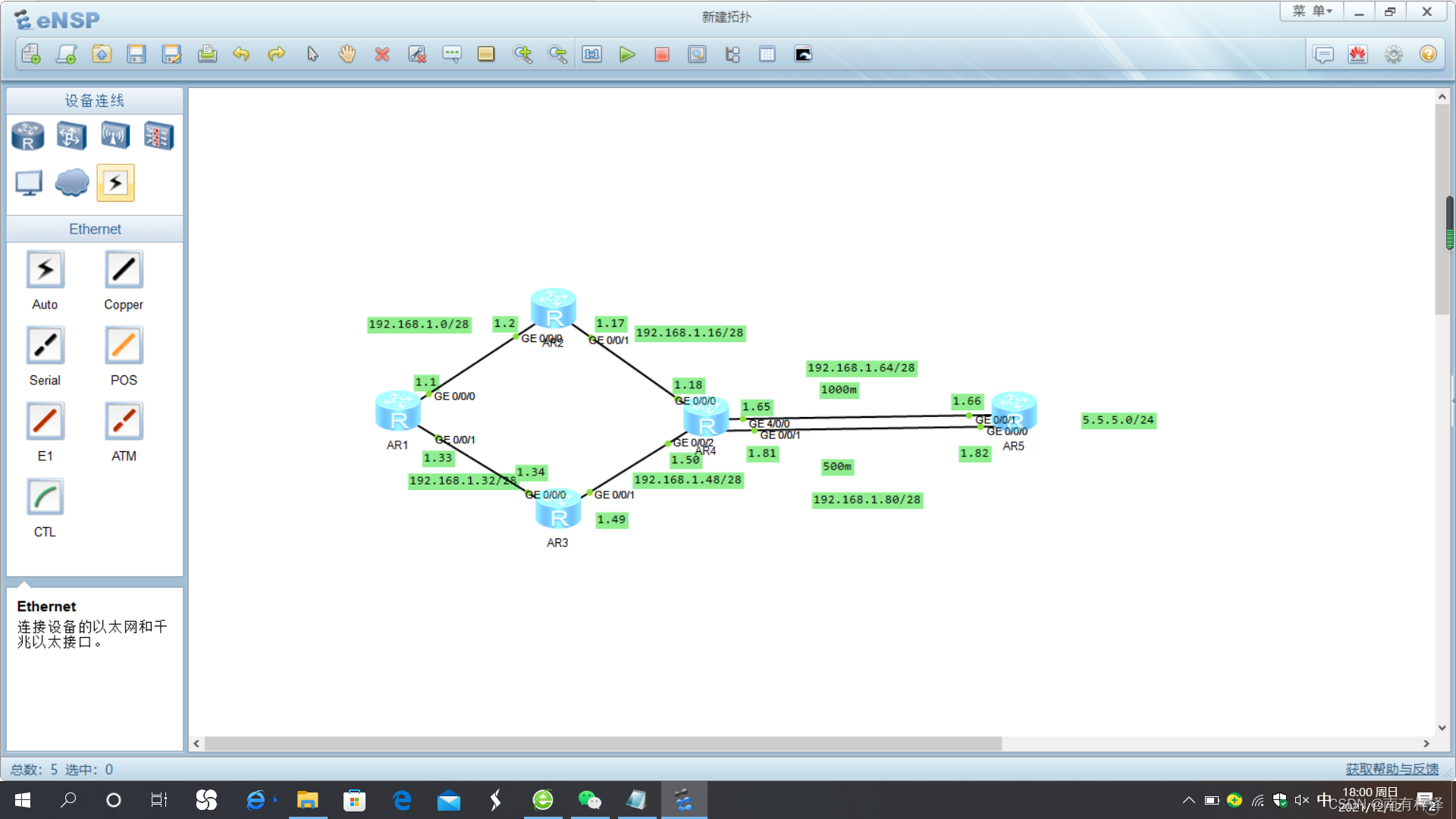The height and width of the screenshot is (819, 1456).
Task: Select router AR1 on canvas
Action: pyautogui.click(x=397, y=411)
